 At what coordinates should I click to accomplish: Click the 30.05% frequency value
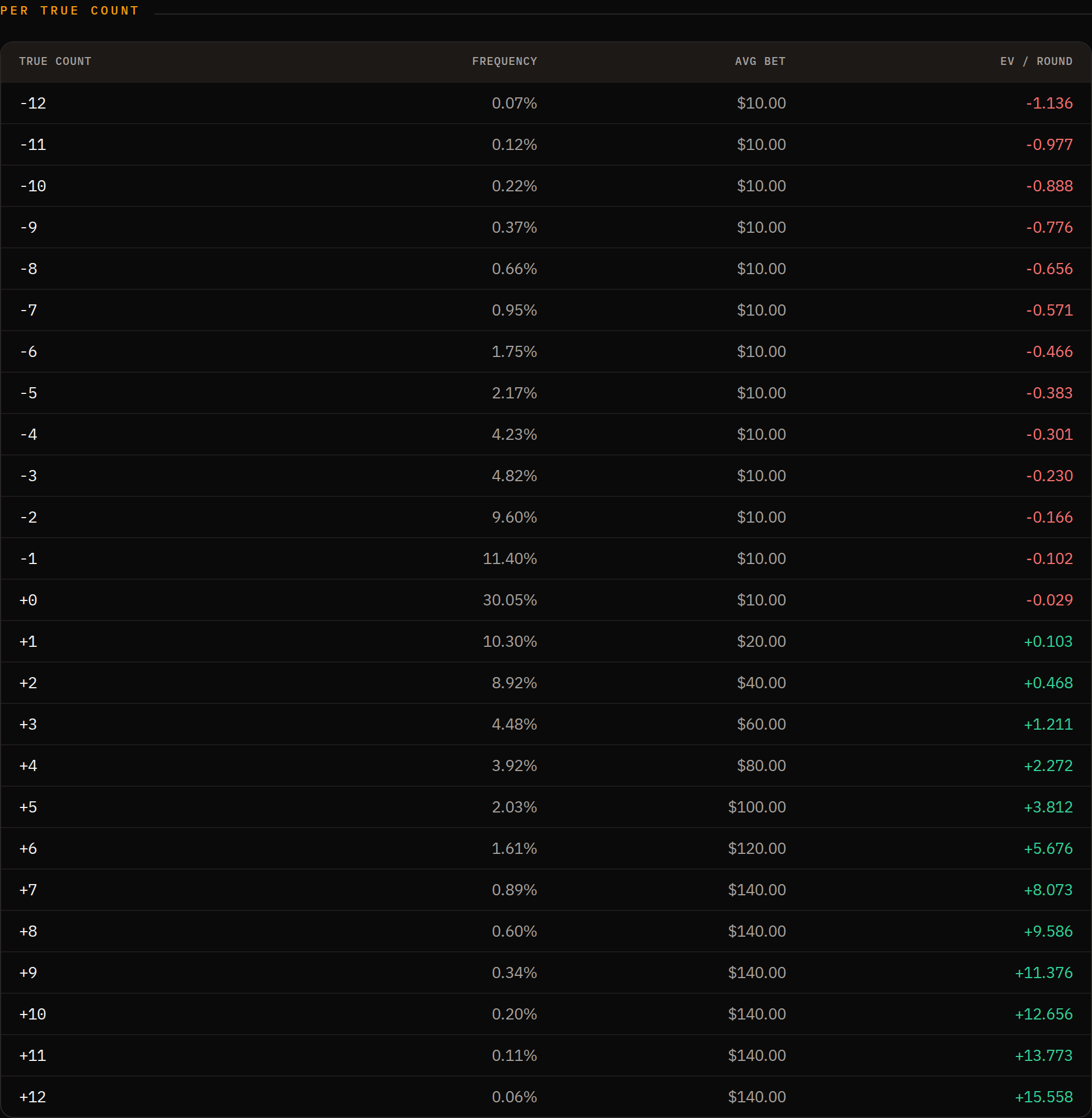click(510, 600)
